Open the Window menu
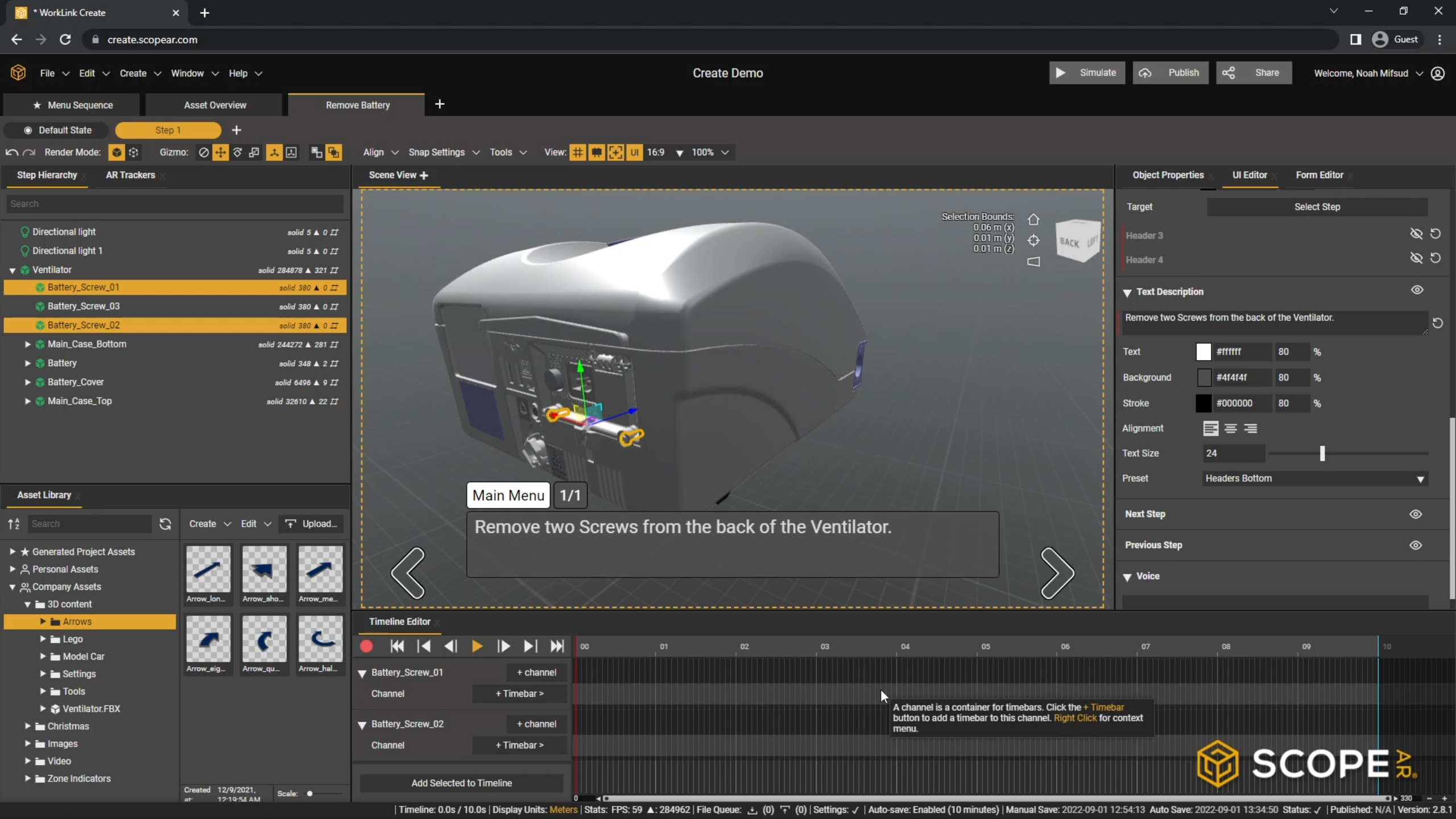This screenshot has height=819, width=1456. pos(195,73)
